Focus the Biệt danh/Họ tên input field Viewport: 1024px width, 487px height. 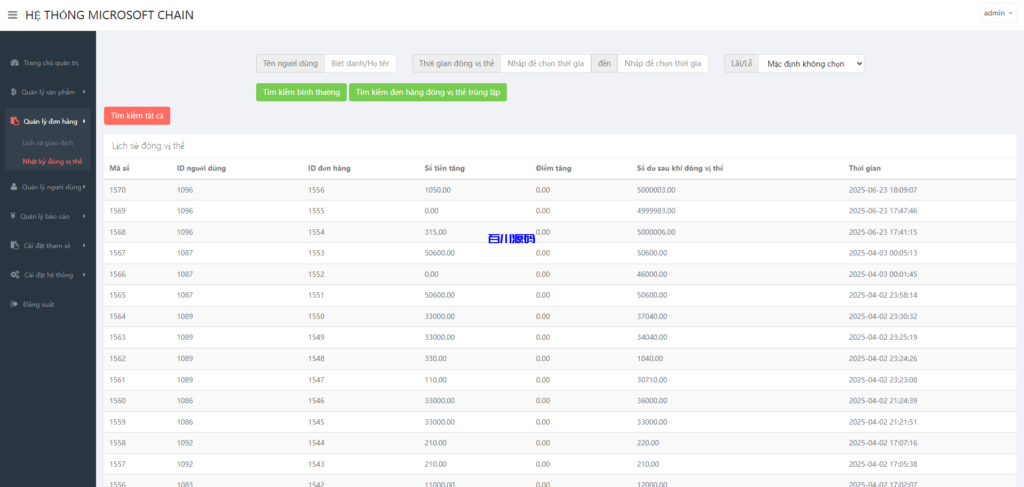click(x=360, y=63)
